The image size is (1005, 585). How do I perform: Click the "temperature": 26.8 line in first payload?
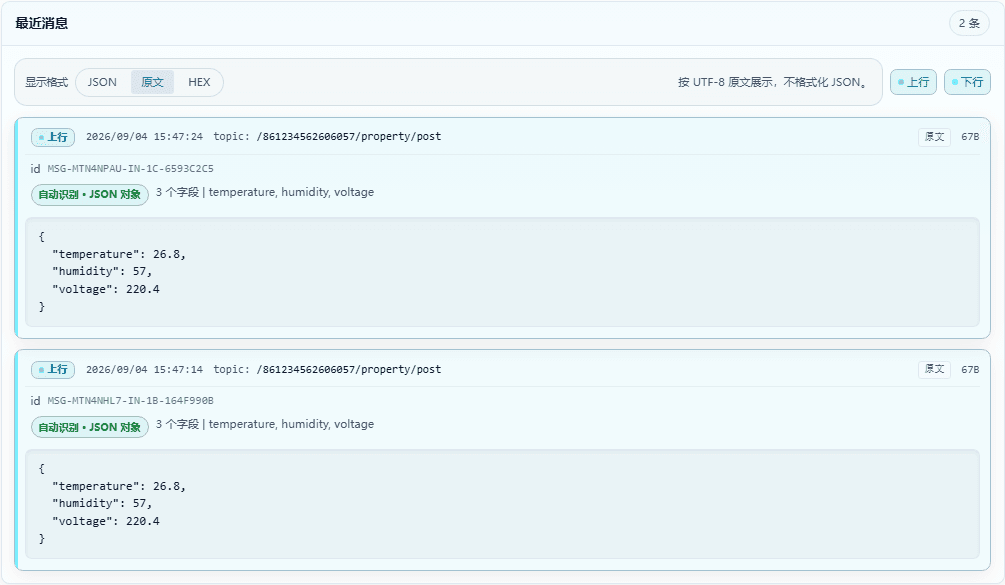pos(119,254)
